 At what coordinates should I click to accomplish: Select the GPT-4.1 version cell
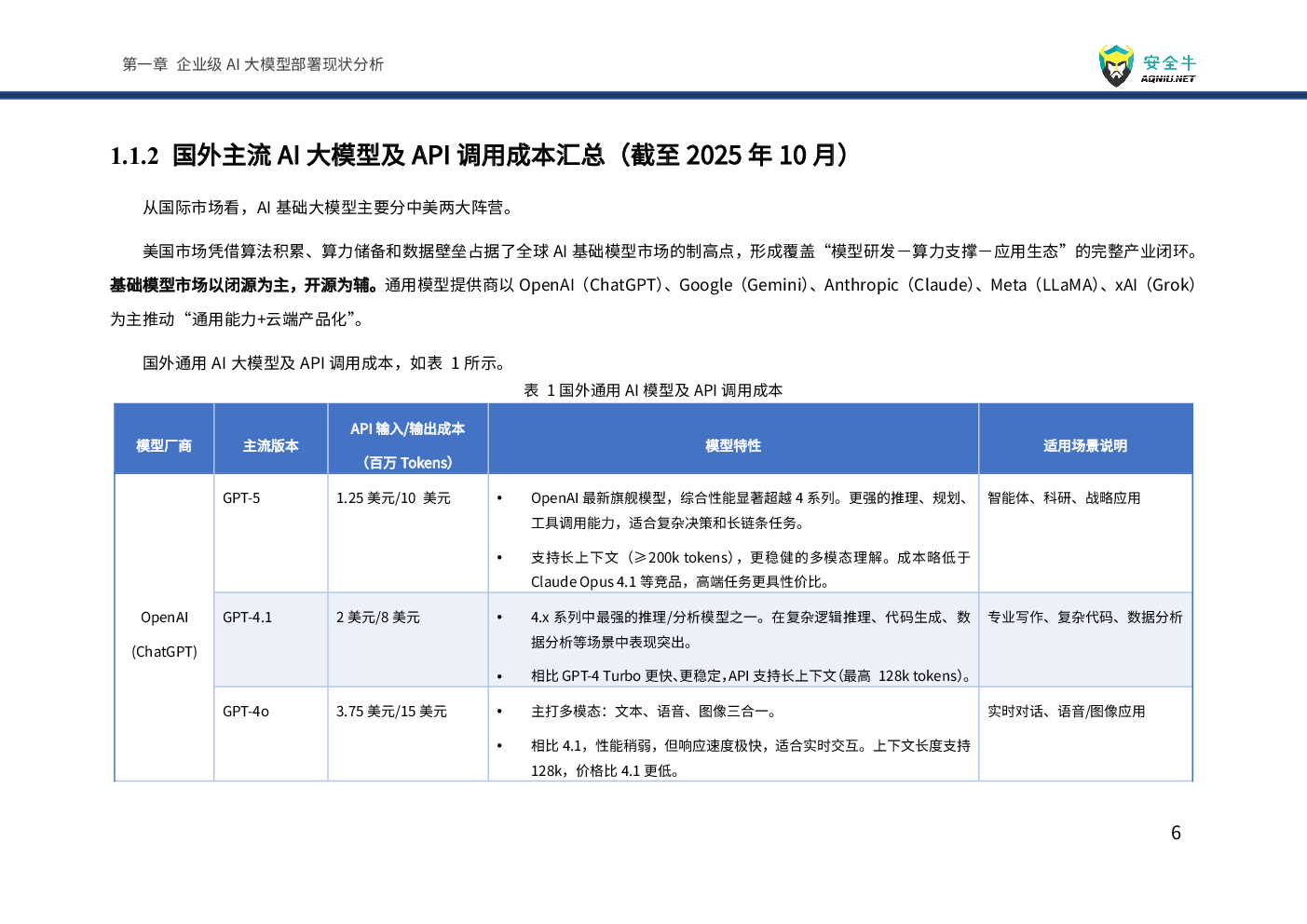tap(247, 618)
